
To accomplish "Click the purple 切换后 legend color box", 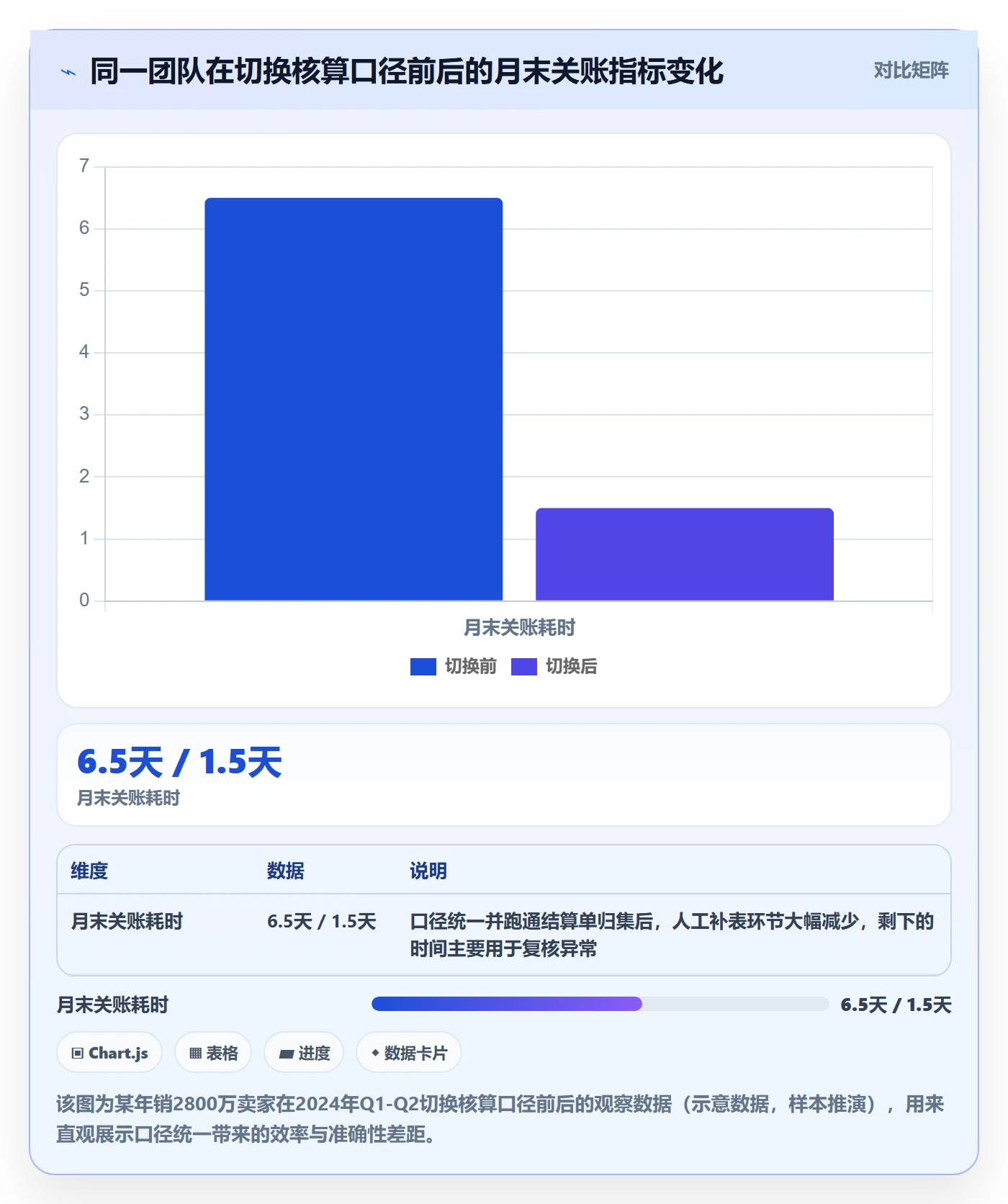I will click(524, 667).
